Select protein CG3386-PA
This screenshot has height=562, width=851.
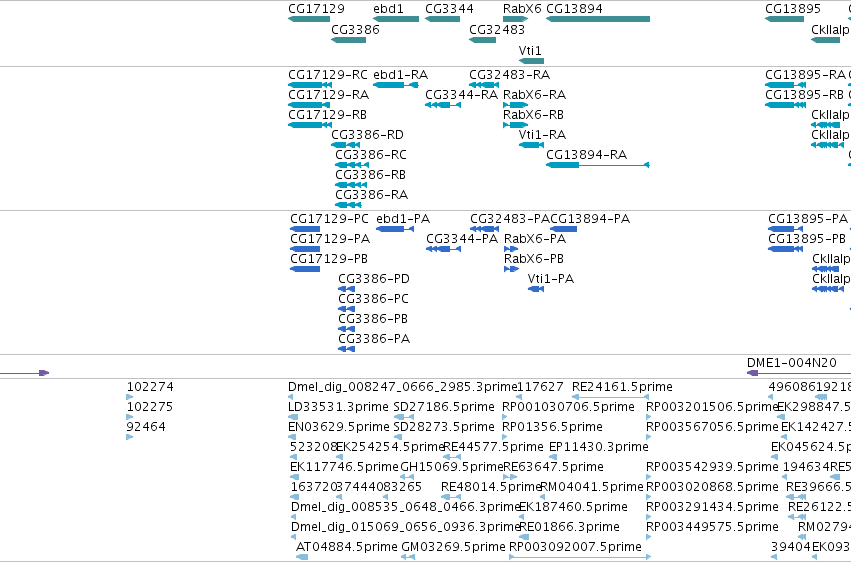coord(346,349)
